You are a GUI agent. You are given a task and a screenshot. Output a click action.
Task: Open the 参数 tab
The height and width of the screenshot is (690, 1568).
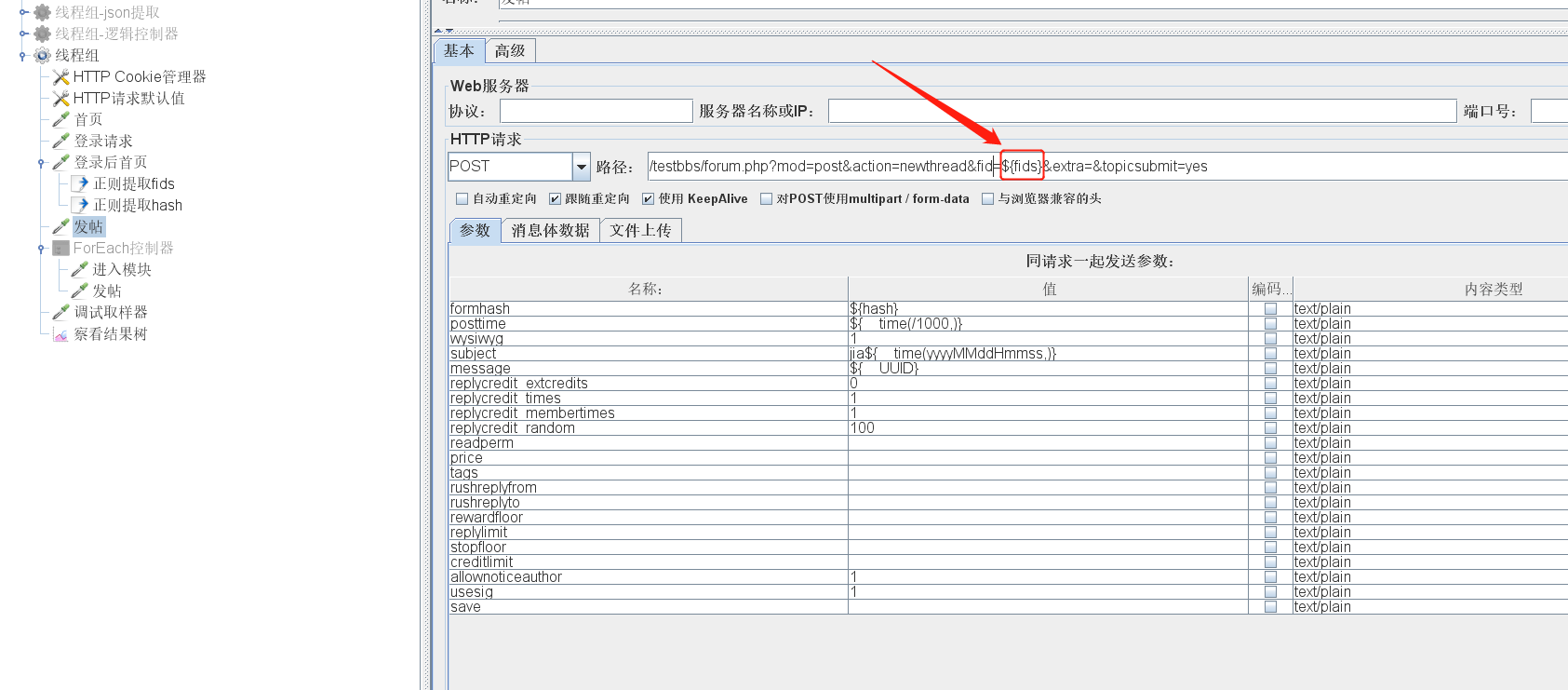pos(476,230)
